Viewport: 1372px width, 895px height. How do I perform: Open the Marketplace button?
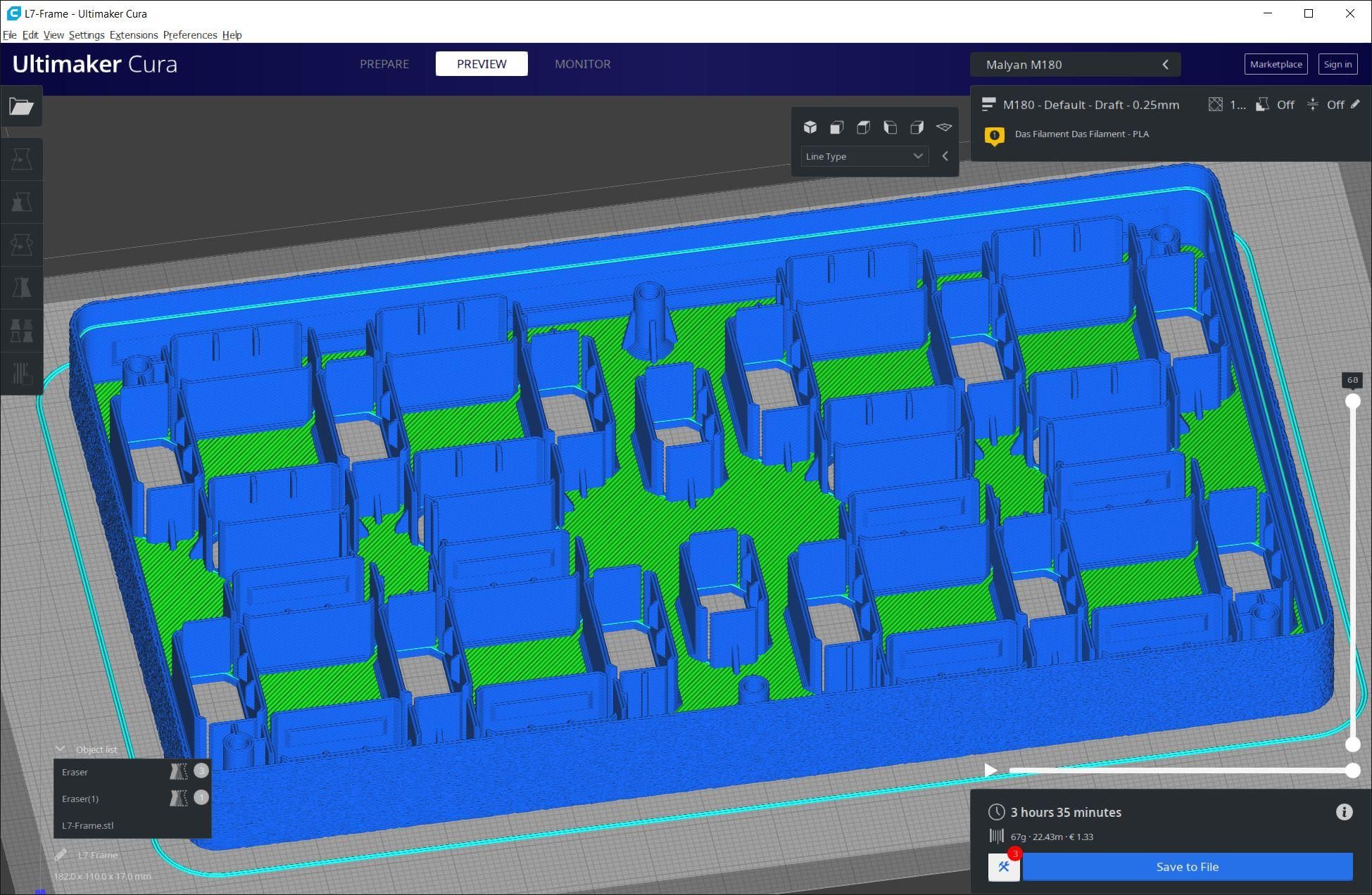tap(1276, 64)
